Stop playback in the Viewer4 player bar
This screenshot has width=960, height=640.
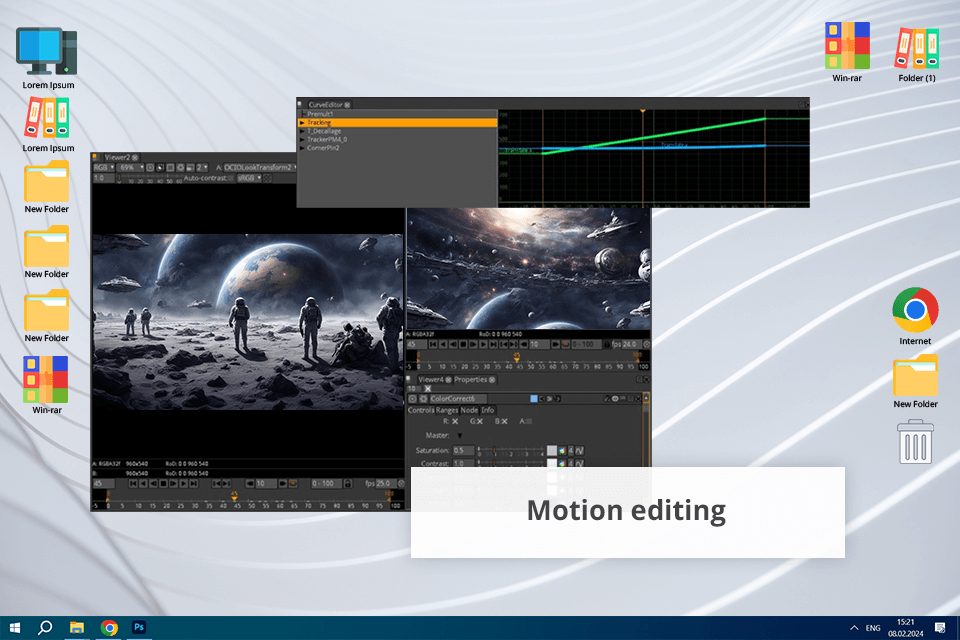[463, 344]
